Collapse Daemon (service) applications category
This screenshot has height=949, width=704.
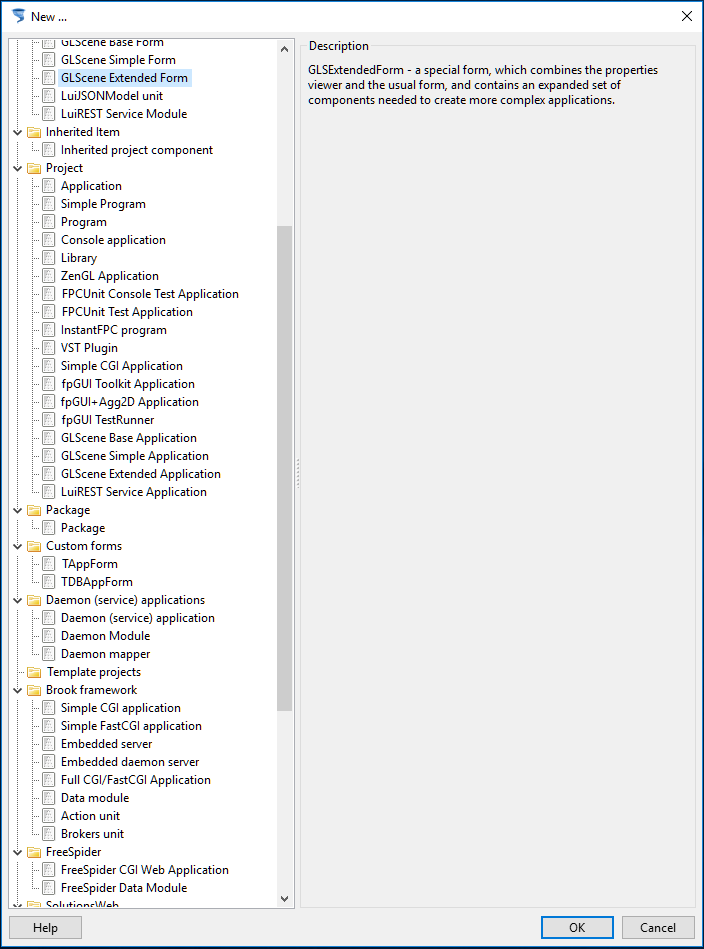coord(18,600)
